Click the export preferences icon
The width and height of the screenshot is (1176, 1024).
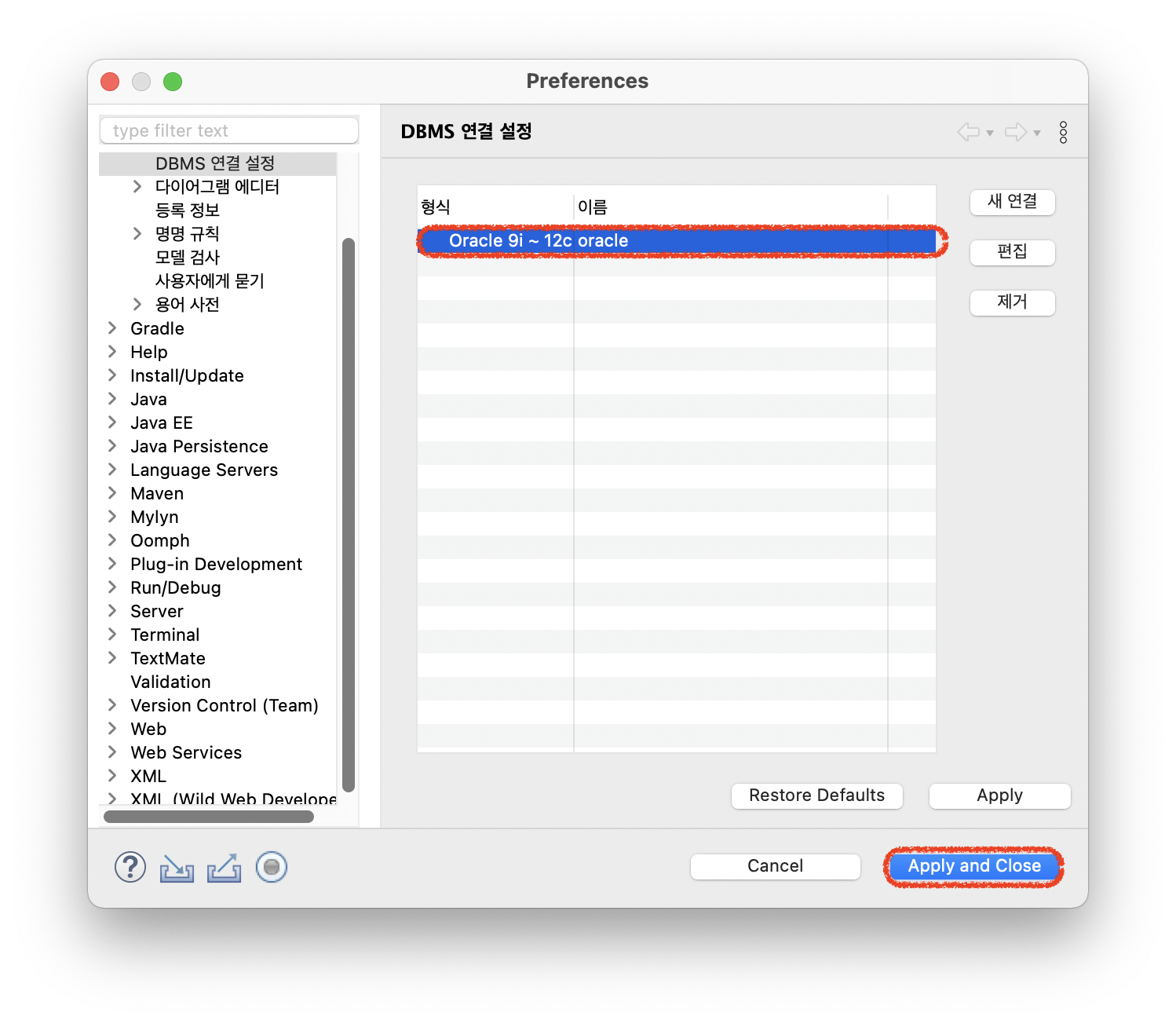(x=225, y=868)
